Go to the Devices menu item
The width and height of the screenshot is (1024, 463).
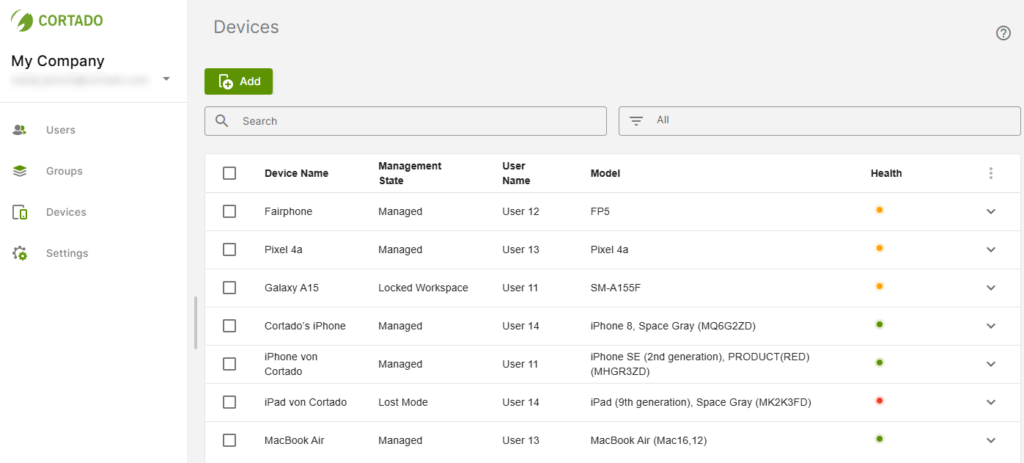point(66,212)
